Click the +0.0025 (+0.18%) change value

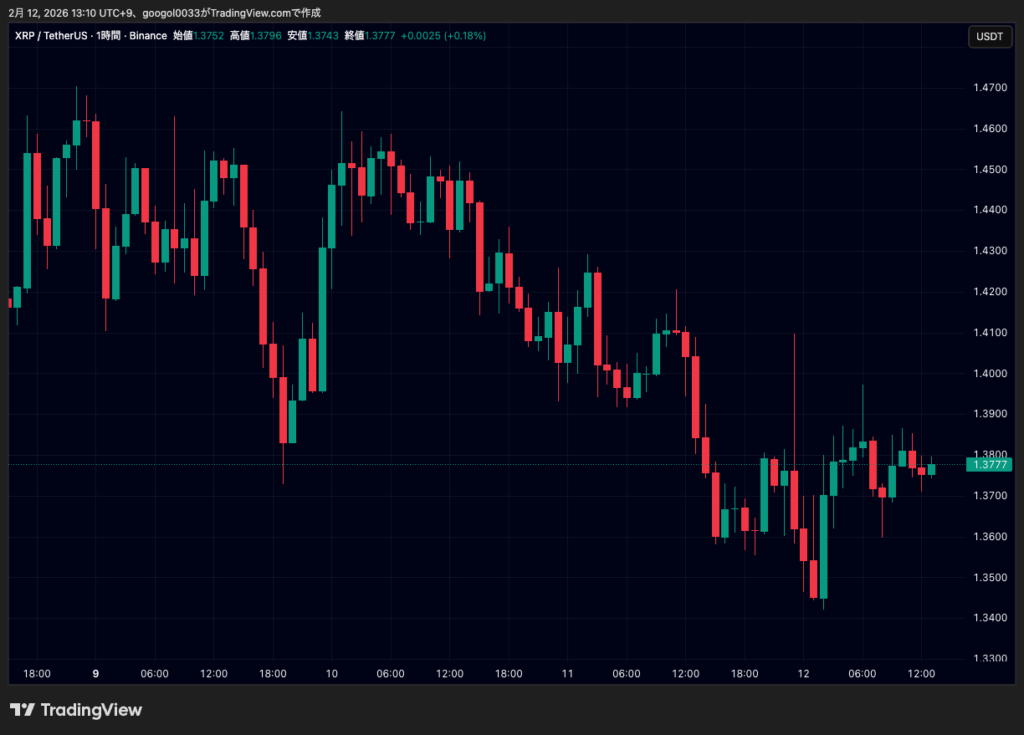[443, 36]
